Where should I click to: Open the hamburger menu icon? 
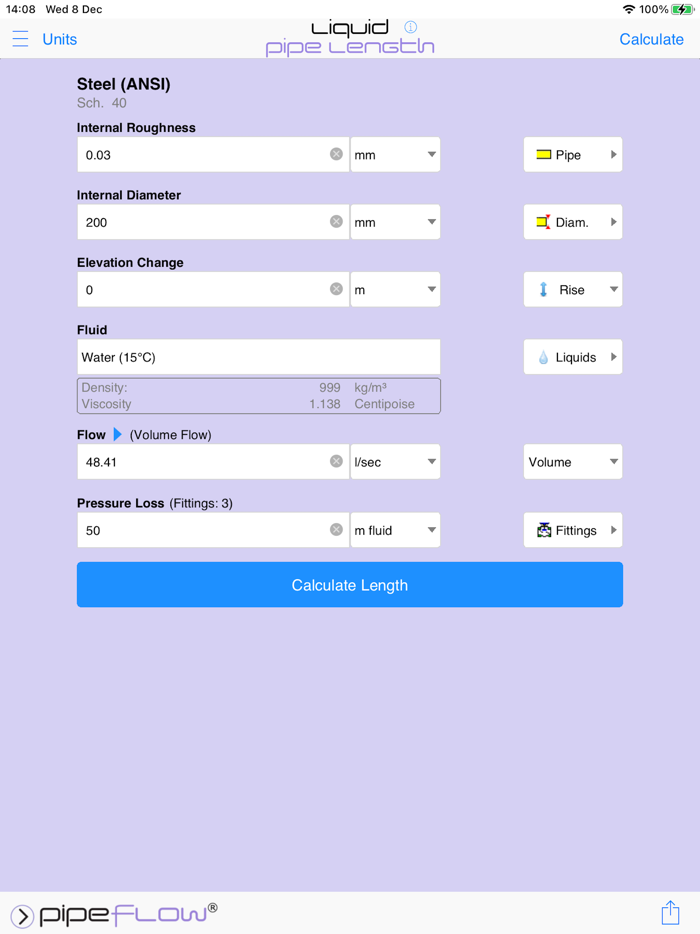point(20,39)
